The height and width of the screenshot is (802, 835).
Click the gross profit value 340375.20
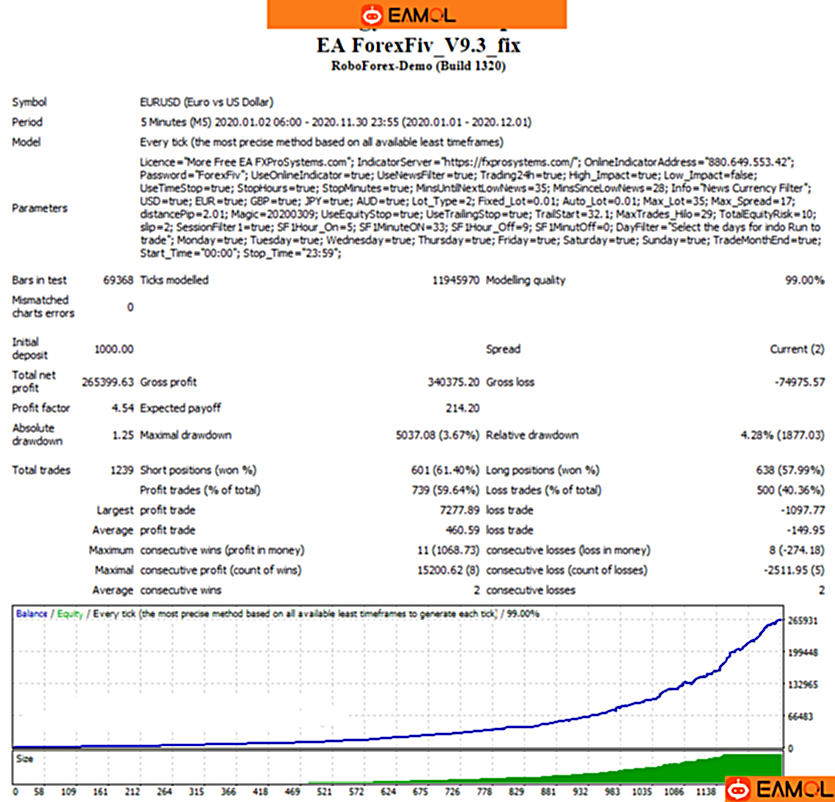(x=454, y=382)
